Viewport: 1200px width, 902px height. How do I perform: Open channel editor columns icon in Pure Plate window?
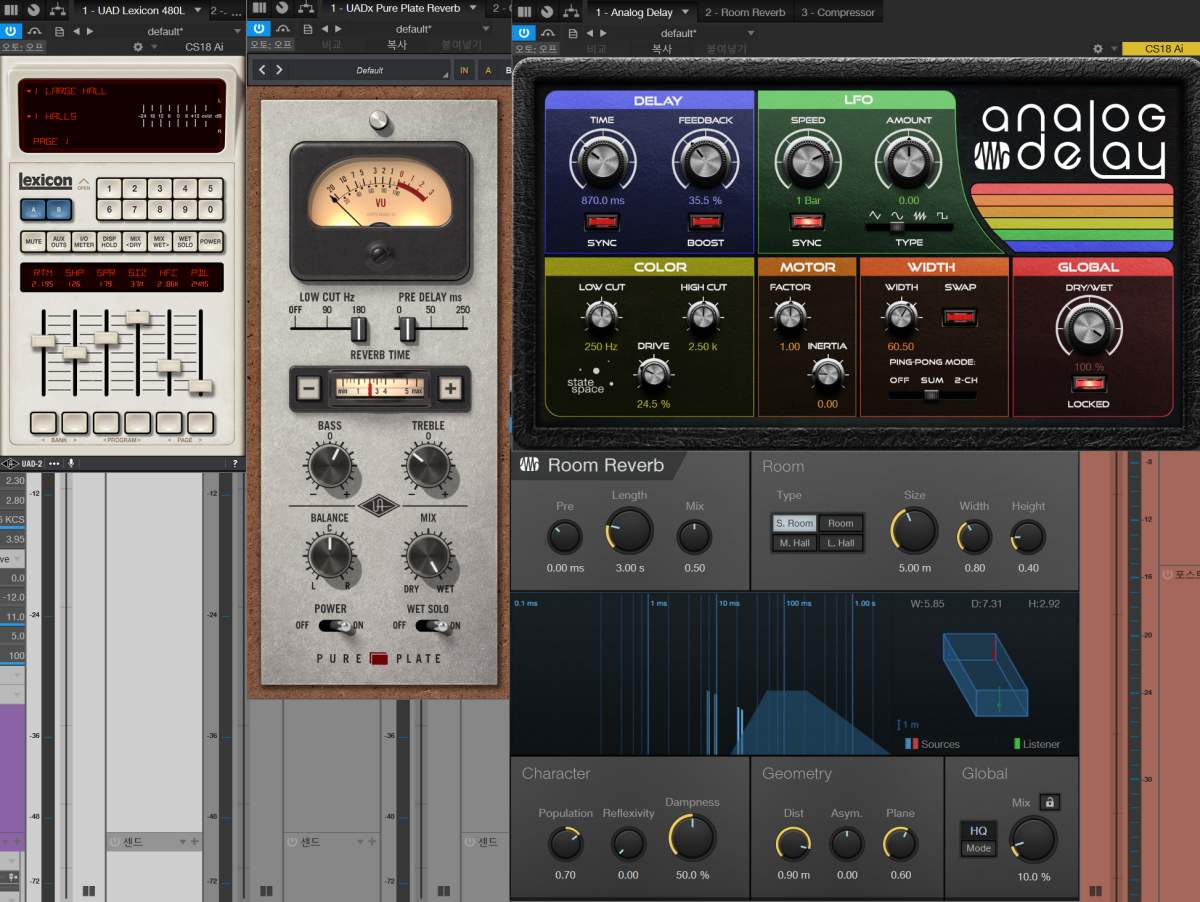[260, 9]
